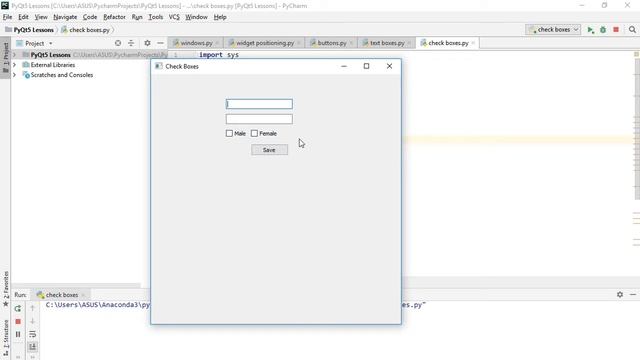Open the Window menu
Image resolution: width=640 pixels, height=360 pixels.
coord(196,17)
